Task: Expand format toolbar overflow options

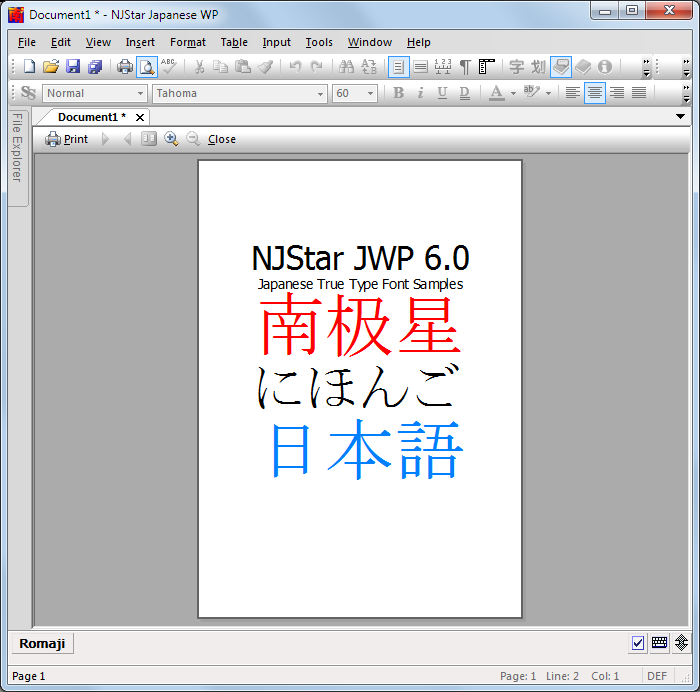Action: (687, 93)
